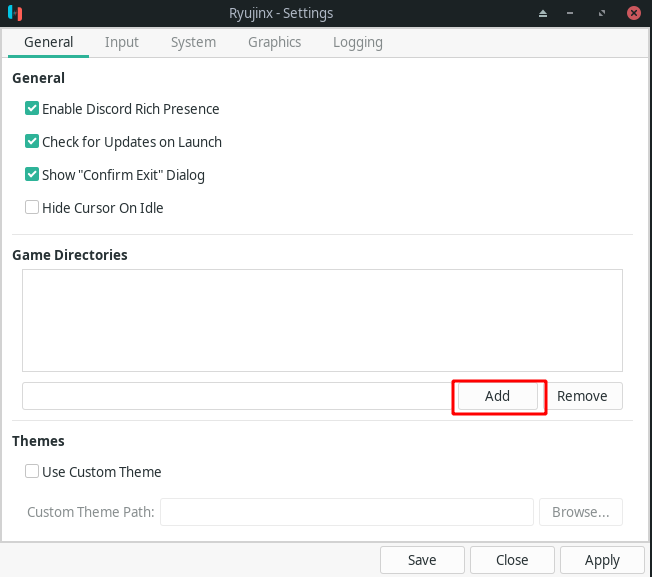Save the settings

point(422,560)
